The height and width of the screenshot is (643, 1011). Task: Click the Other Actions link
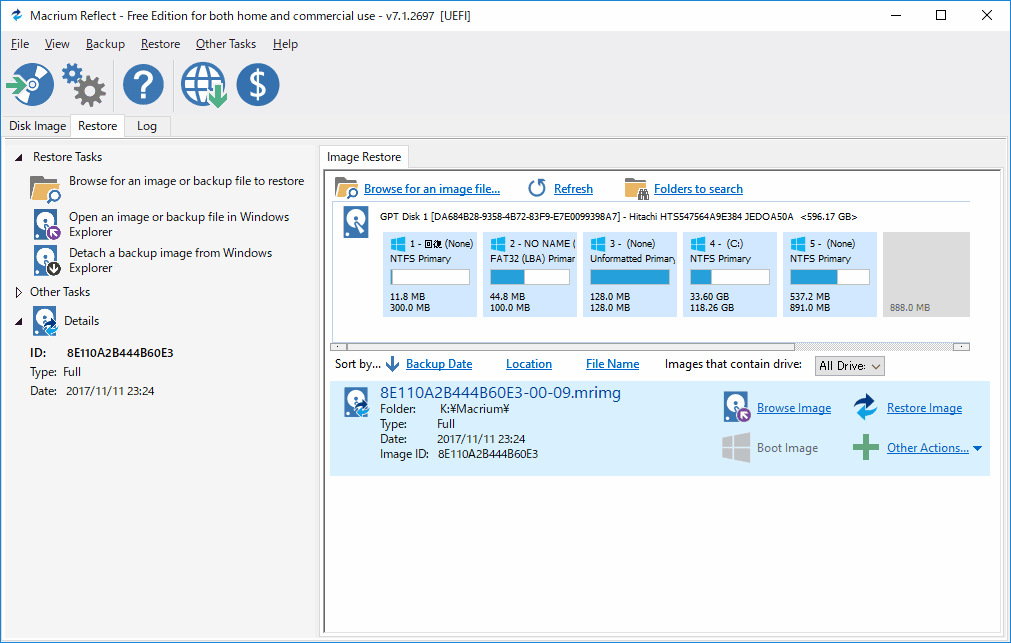click(x=928, y=448)
